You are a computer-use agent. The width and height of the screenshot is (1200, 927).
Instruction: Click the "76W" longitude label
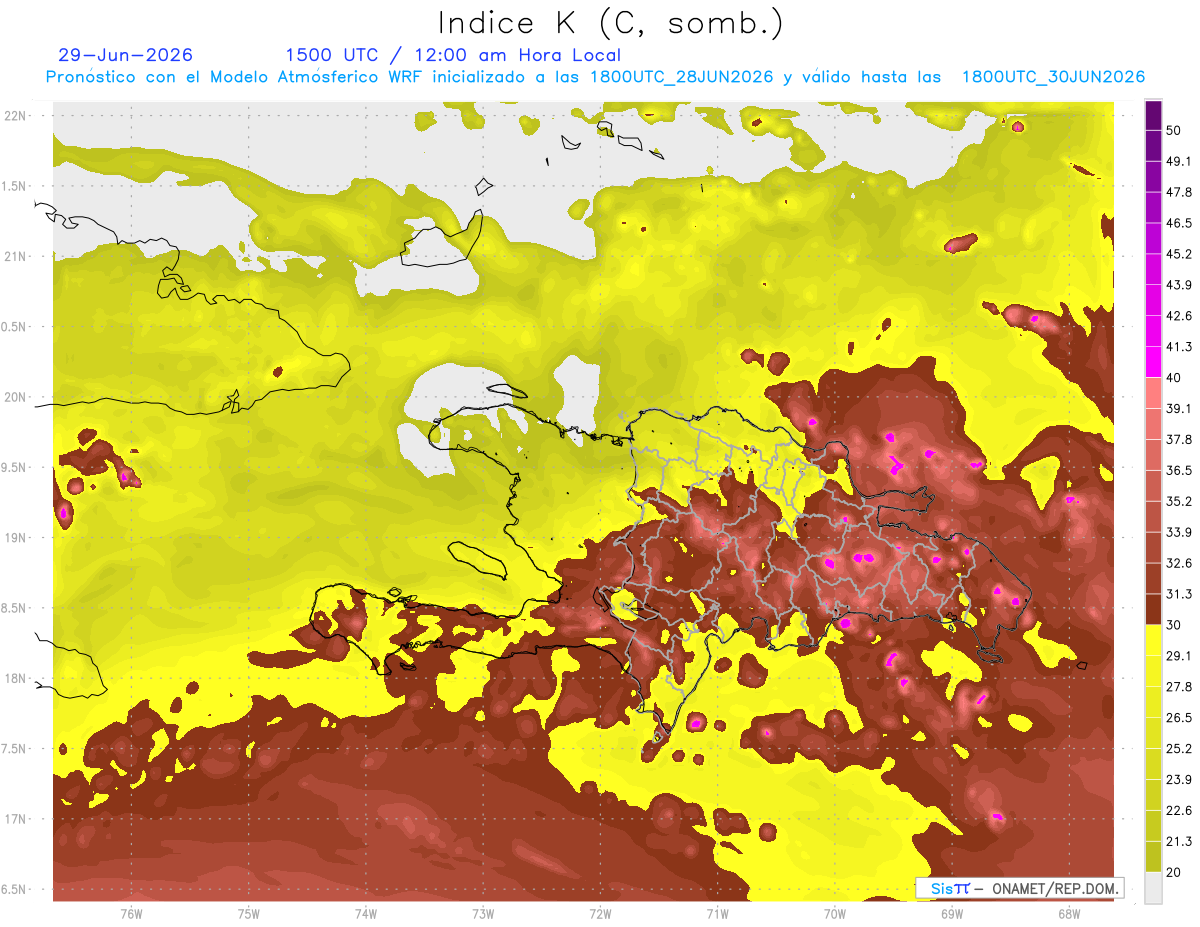(131, 913)
